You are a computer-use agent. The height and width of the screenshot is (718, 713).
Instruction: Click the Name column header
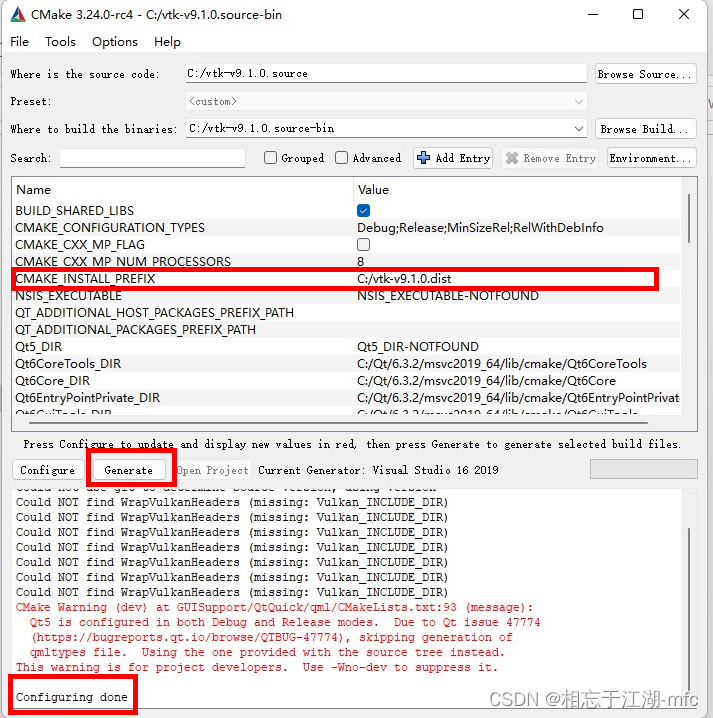point(33,190)
